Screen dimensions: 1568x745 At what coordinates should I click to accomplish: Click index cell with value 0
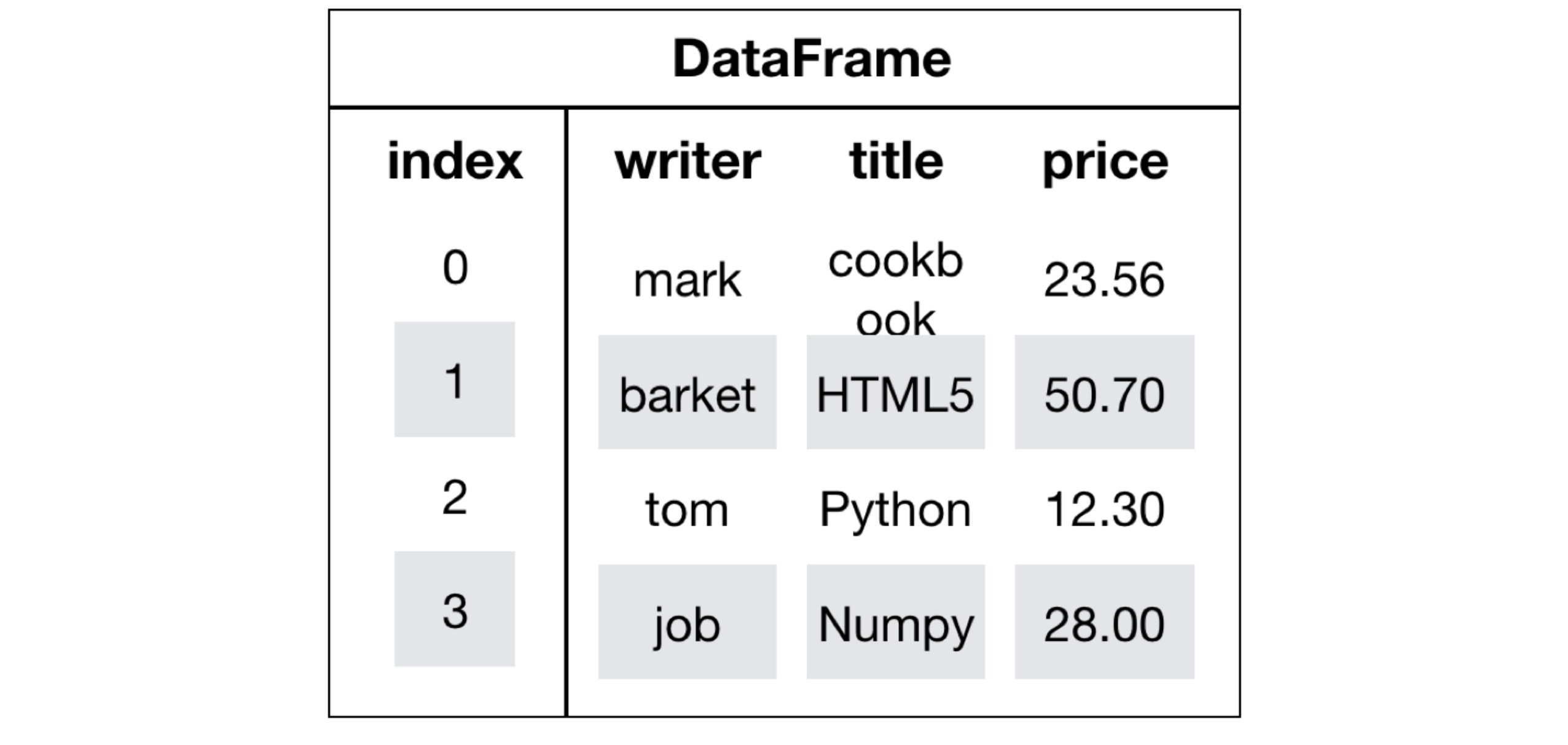(x=455, y=268)
